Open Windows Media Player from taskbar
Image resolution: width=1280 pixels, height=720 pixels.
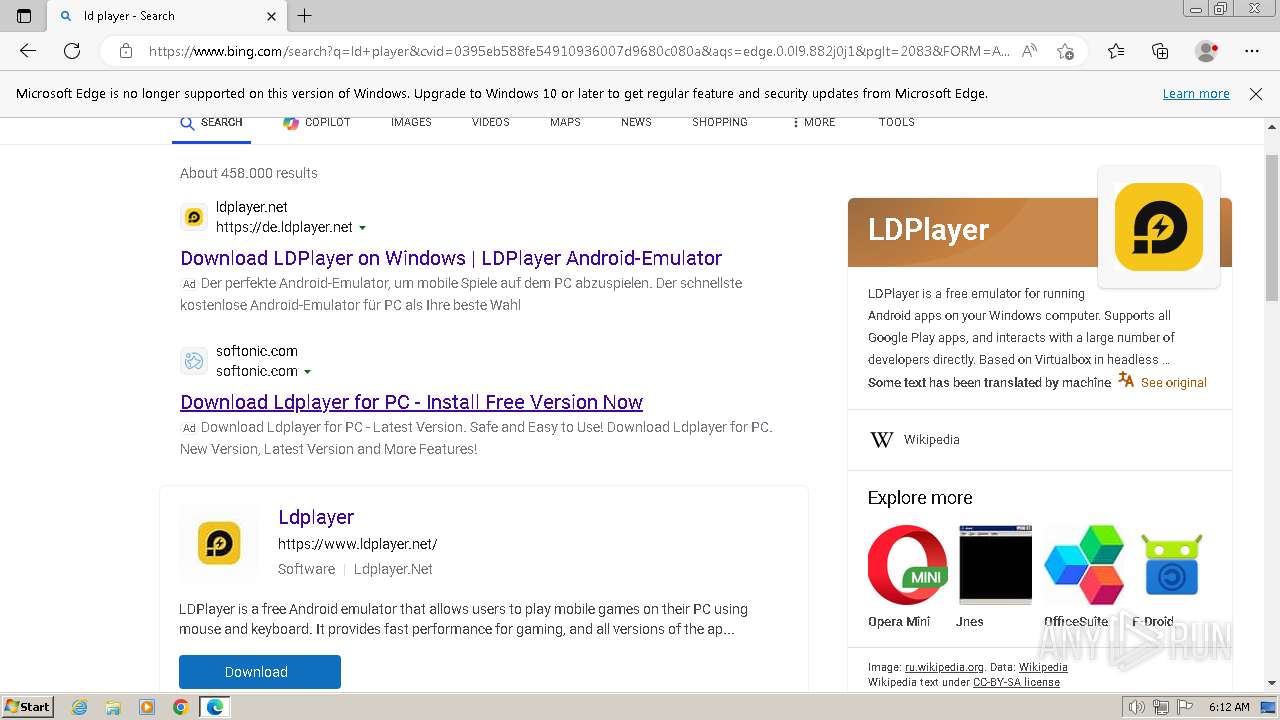tap(147, 707)
